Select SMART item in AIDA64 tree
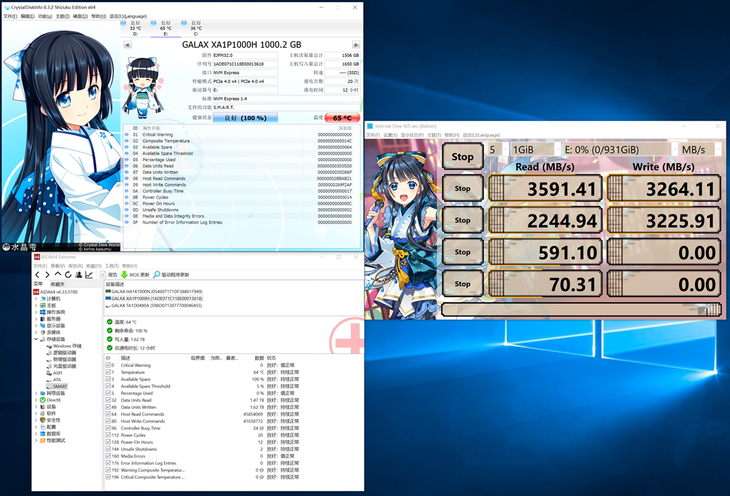This screenshot has width=730, height=496. pos(60,387)
